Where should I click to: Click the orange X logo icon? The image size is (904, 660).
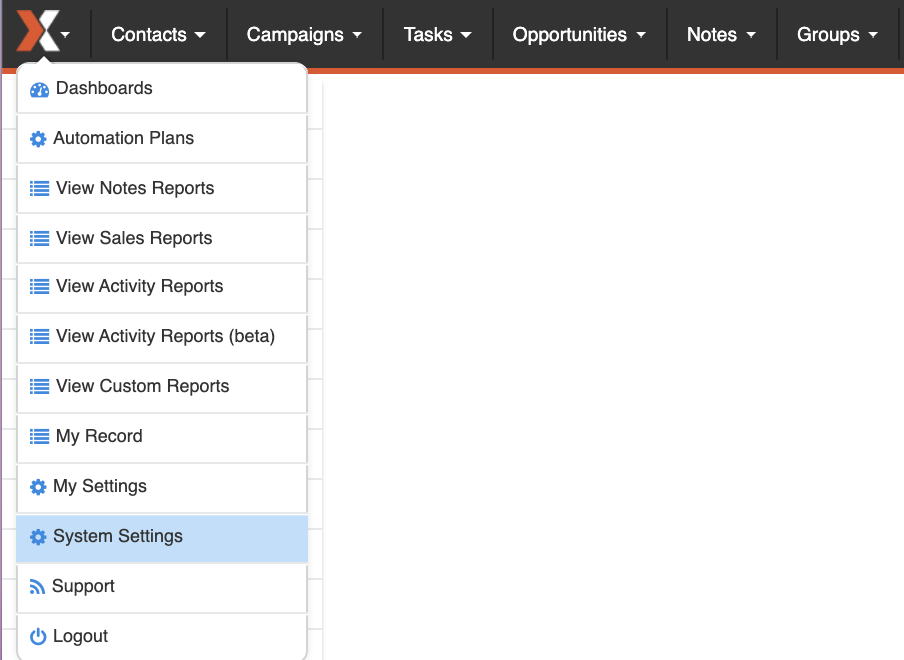37,31
